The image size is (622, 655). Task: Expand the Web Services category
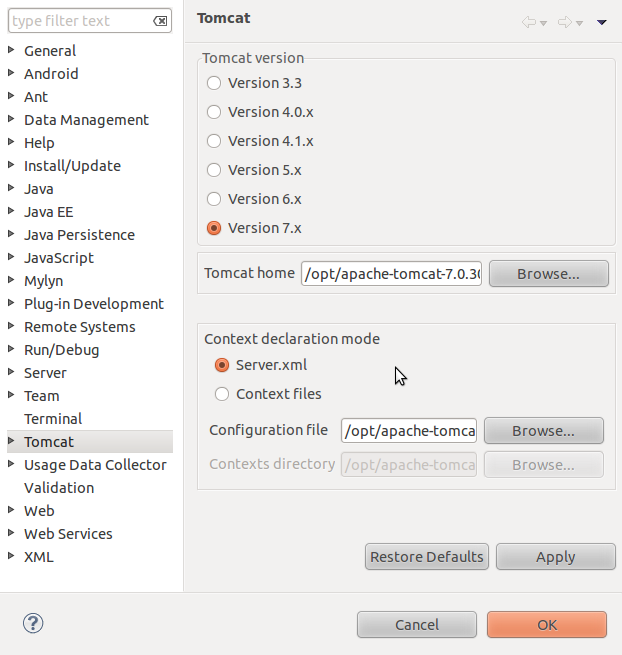(11, 534)
